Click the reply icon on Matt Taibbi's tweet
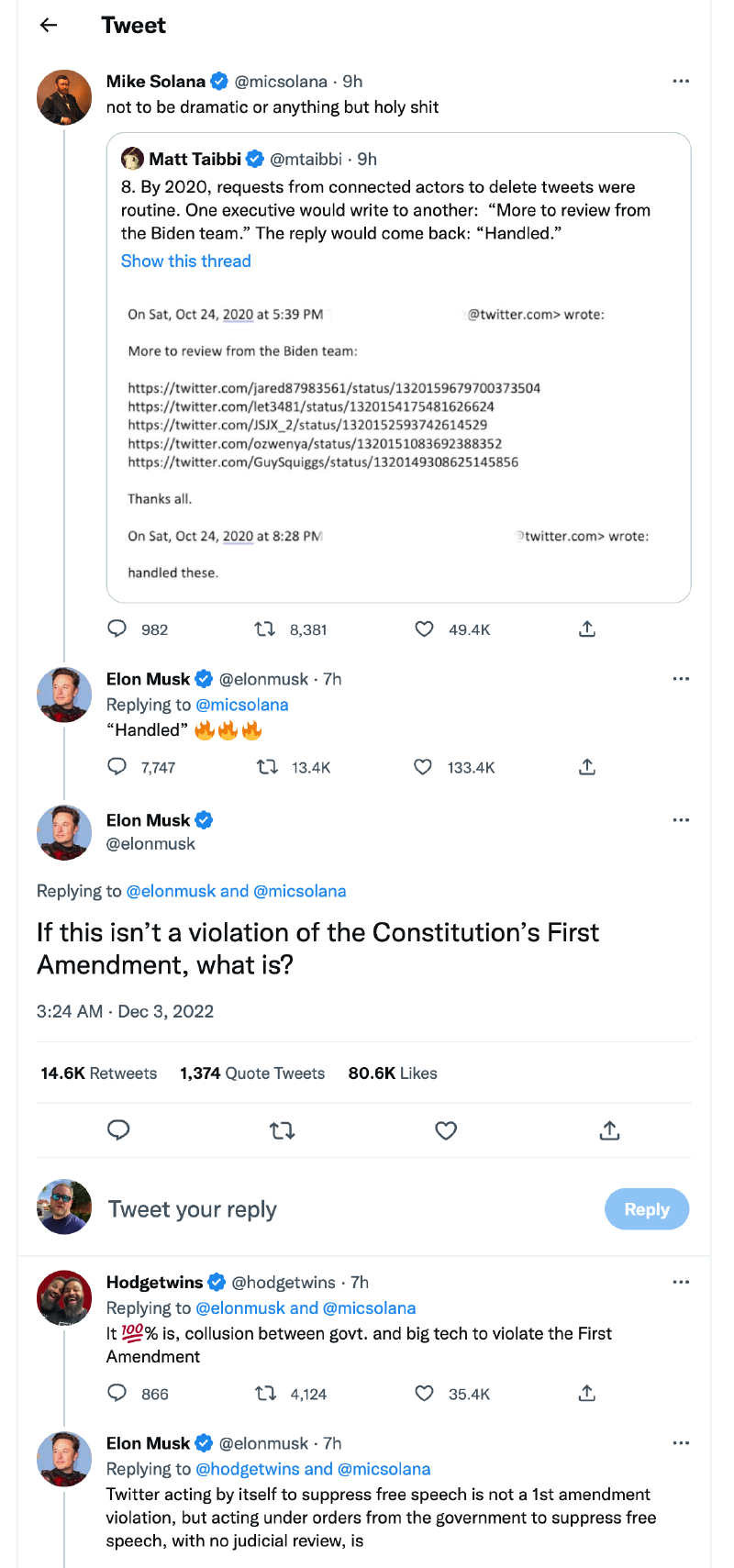The width and height of the screenshot is (734, 1568). click(117, 629)
